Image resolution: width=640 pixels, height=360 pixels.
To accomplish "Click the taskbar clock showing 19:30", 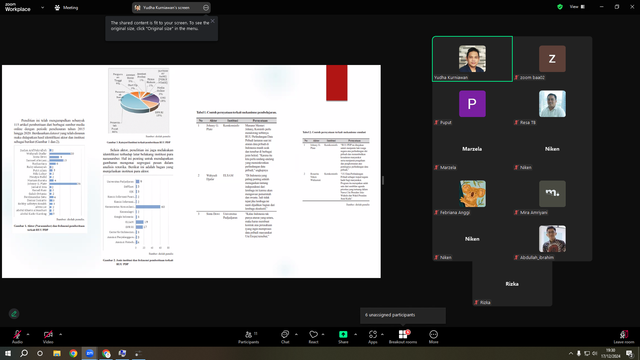I will click(x=611, y=353).
